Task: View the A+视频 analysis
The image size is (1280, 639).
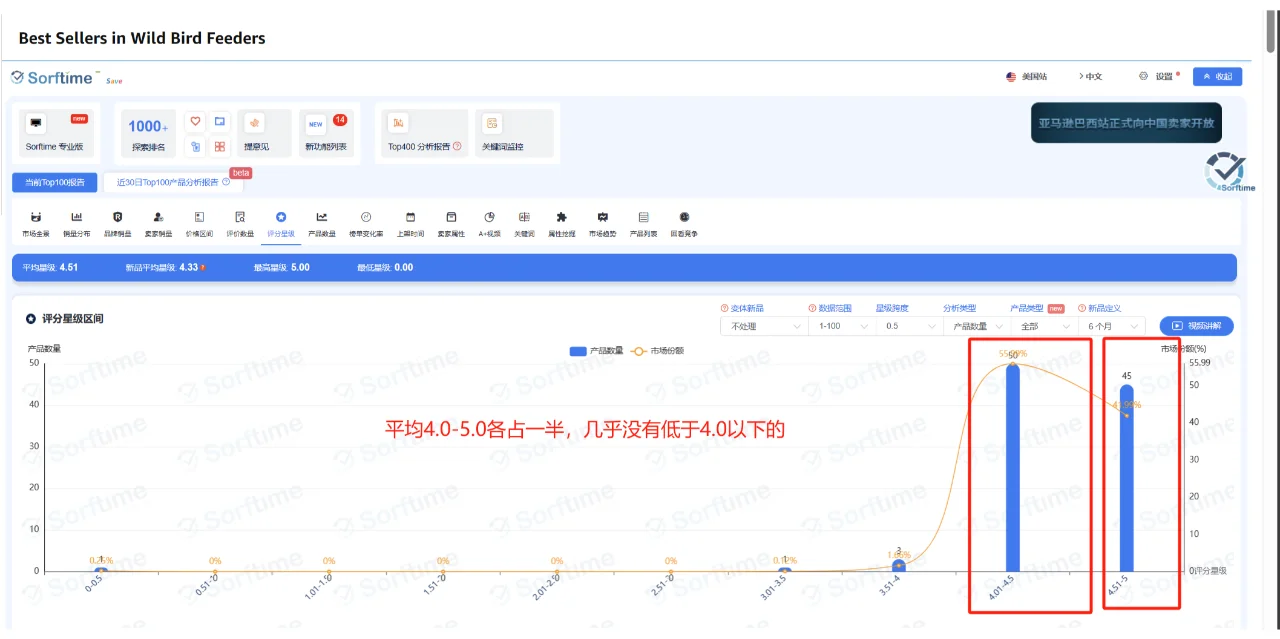Action: (x=489, y=221)
